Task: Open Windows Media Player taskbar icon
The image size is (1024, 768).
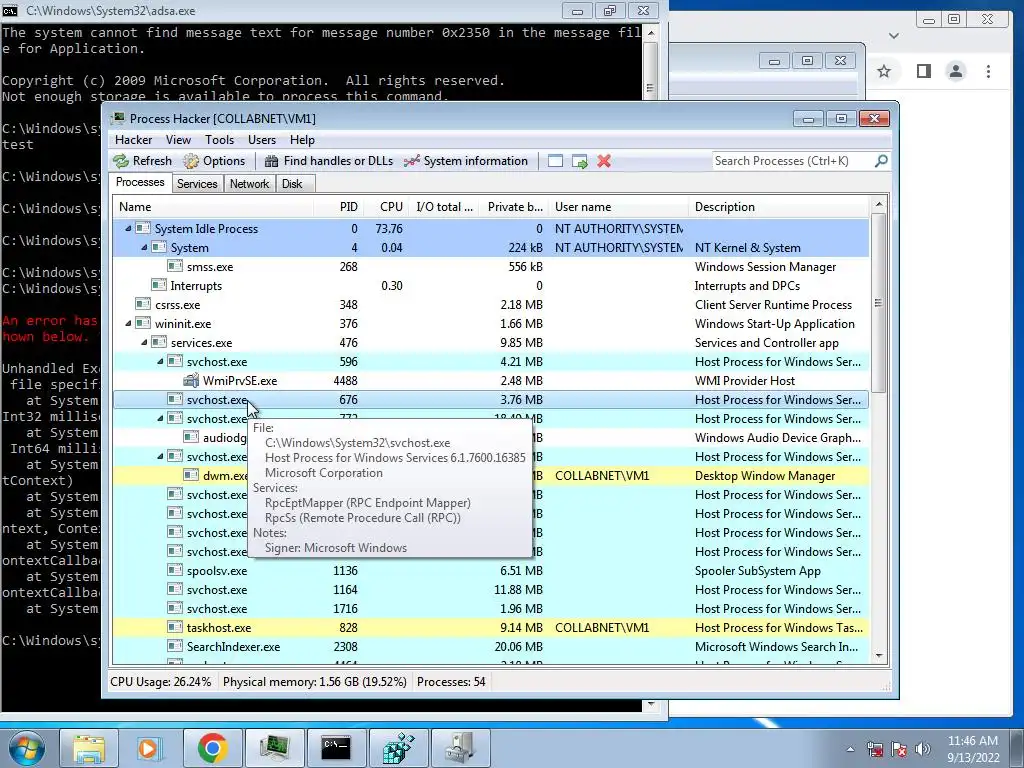Action: 150,748
